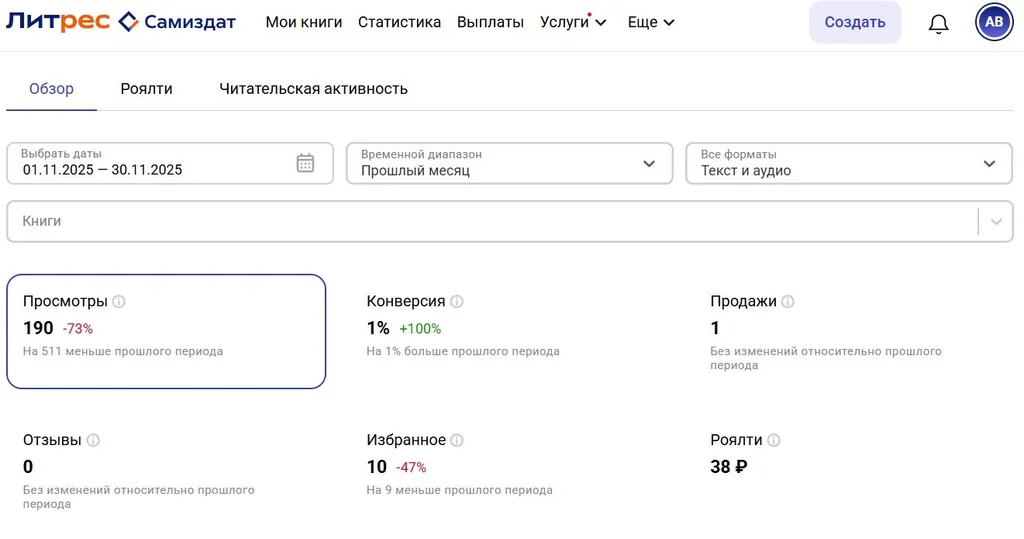The width and height of the screenshot is (1024, 539).
Task: Click the calendar icon in date field
Action: point(305,163)
